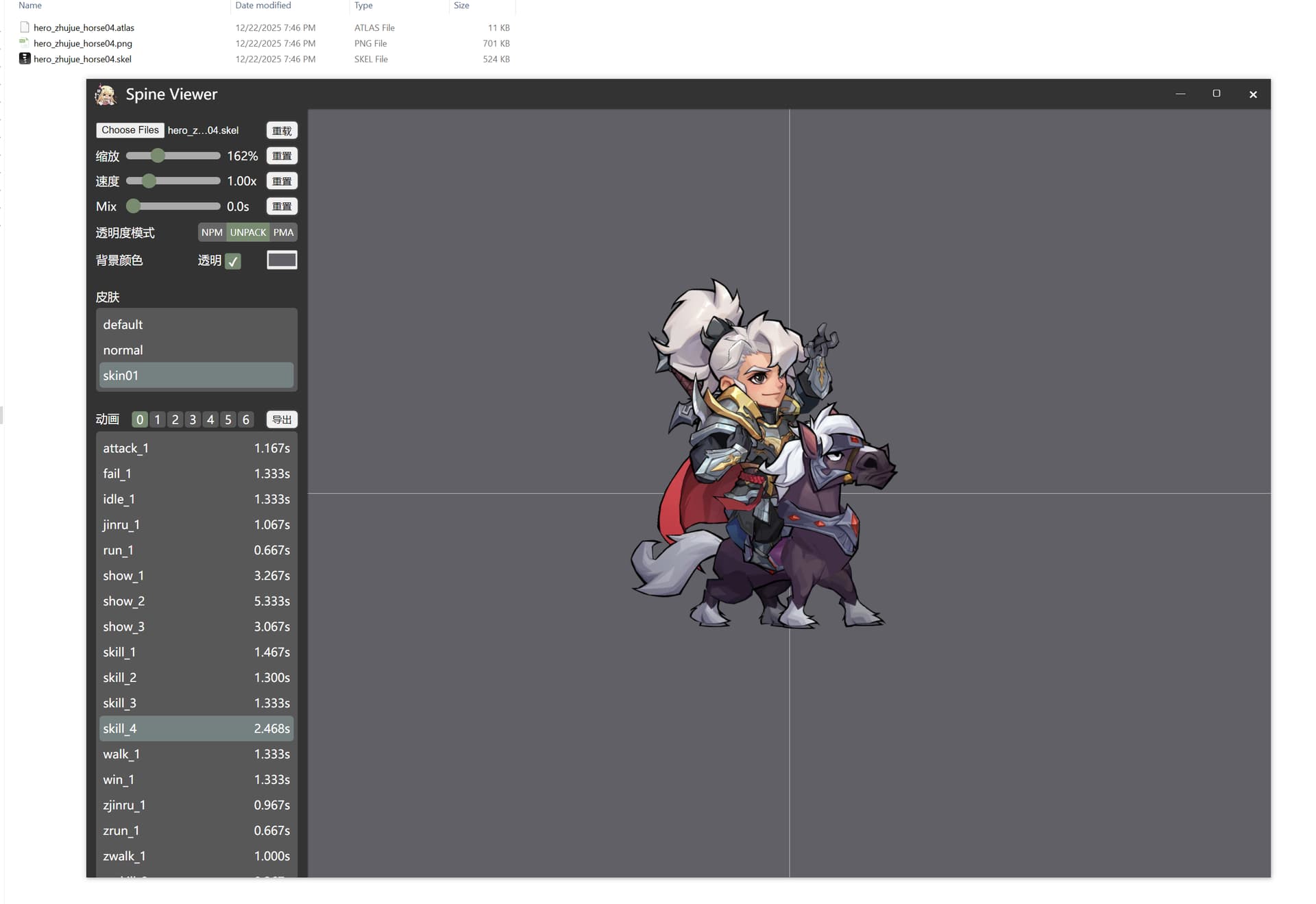Click the export button beside the tracks

282,419
